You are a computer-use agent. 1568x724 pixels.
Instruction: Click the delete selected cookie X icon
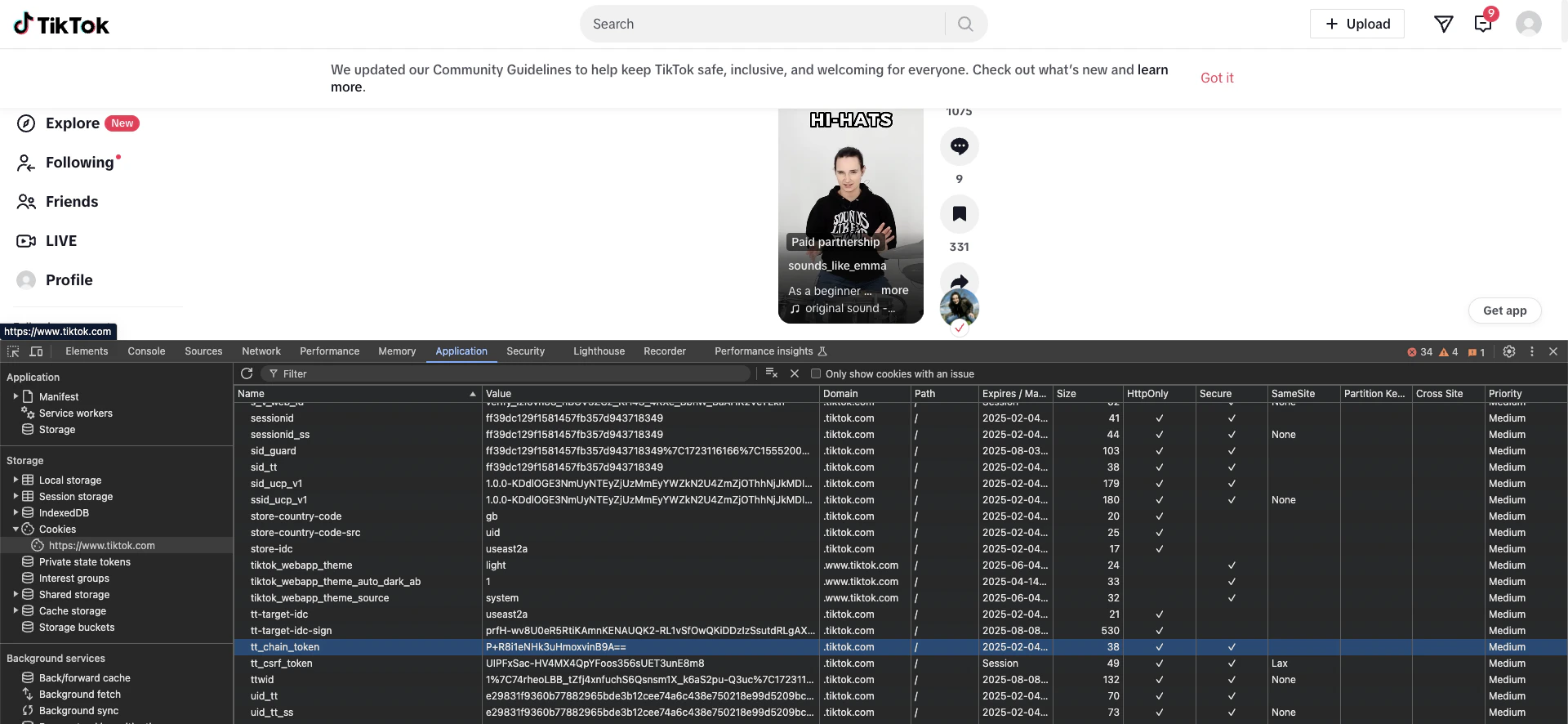[x=795, y=373]
